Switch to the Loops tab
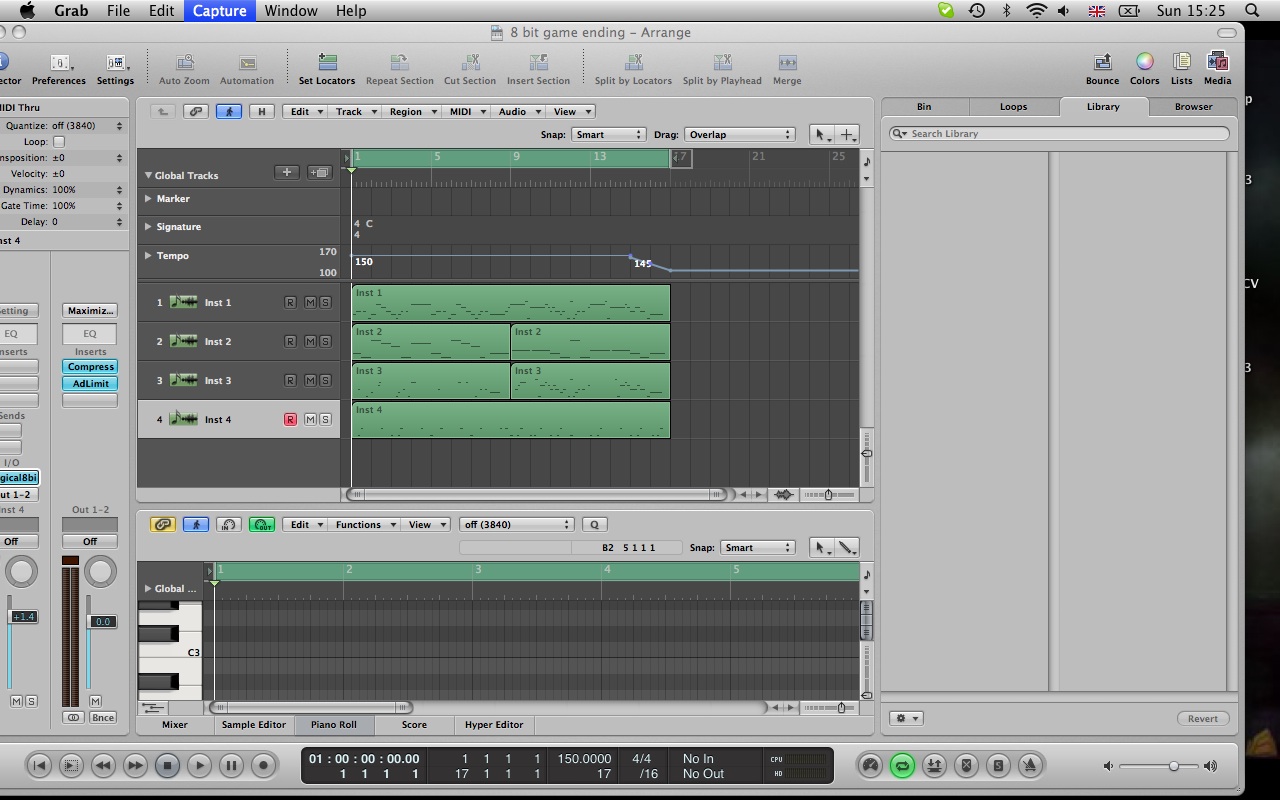This screenshot has height=800, width=1280. pyautogui.click(x=1013, y=106)
